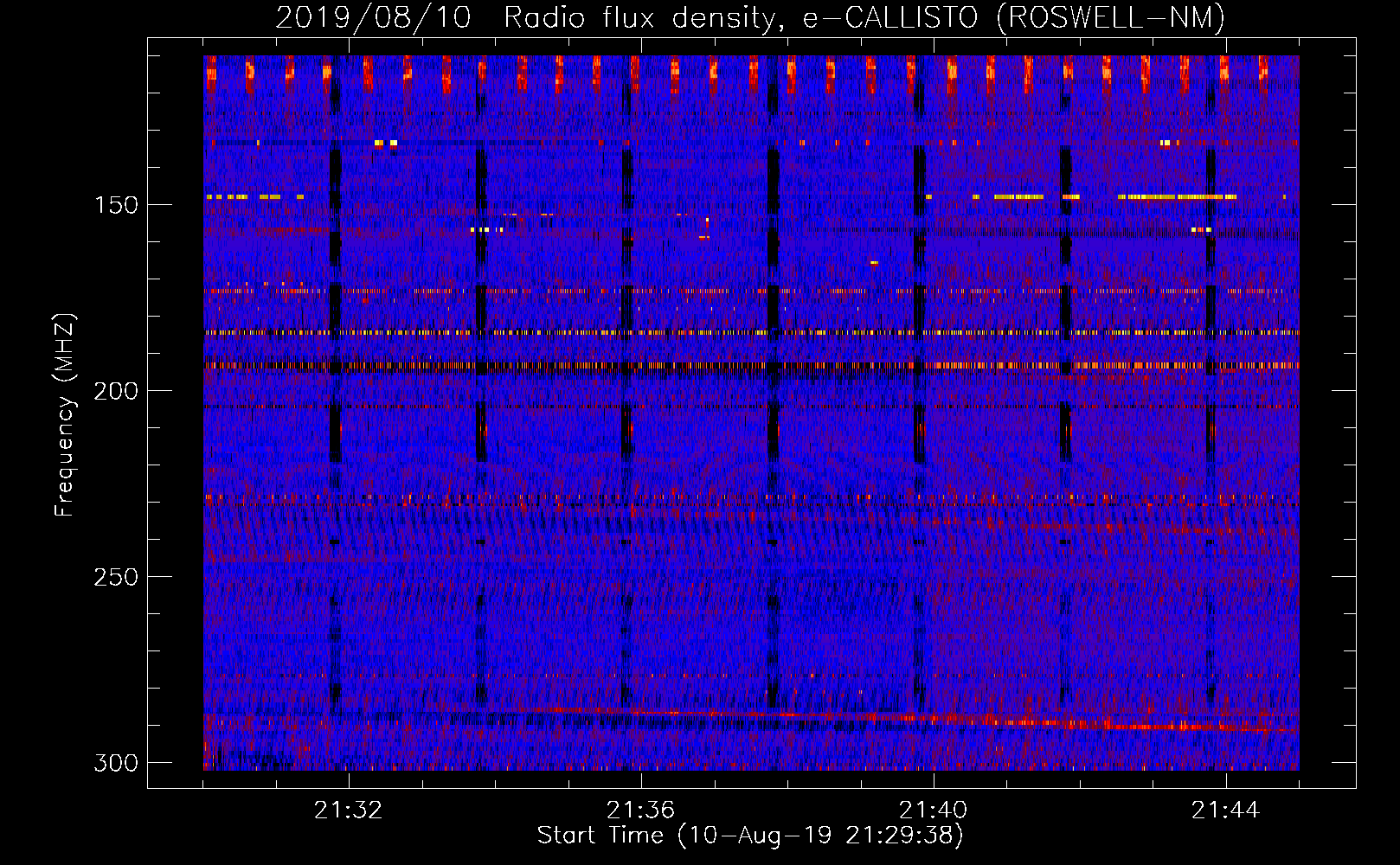Click the 21:36 time tick label
Screen dimensions: 1400x865
[x=640, y=811]
